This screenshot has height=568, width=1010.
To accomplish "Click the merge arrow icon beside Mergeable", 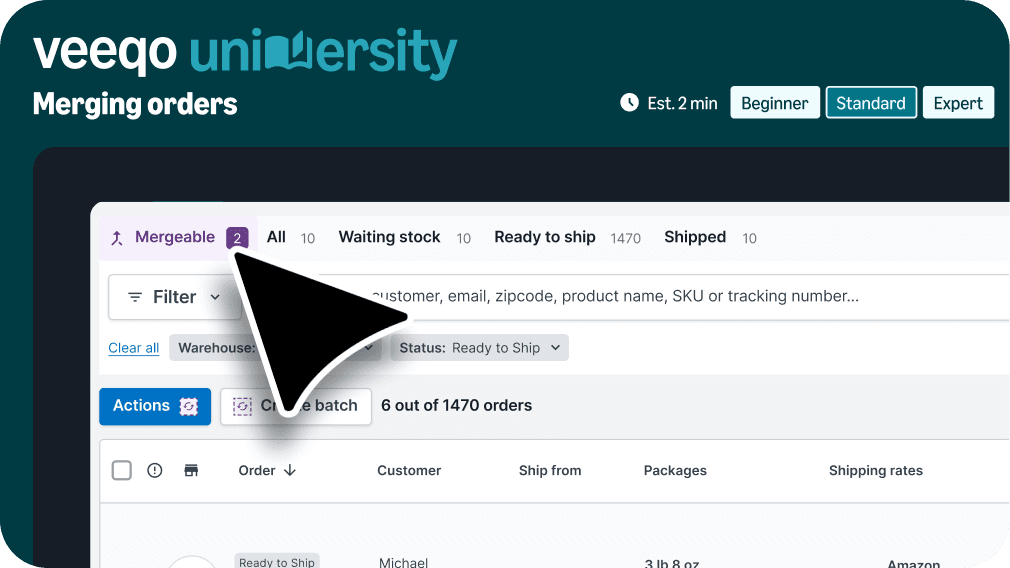I will [117, 238].
